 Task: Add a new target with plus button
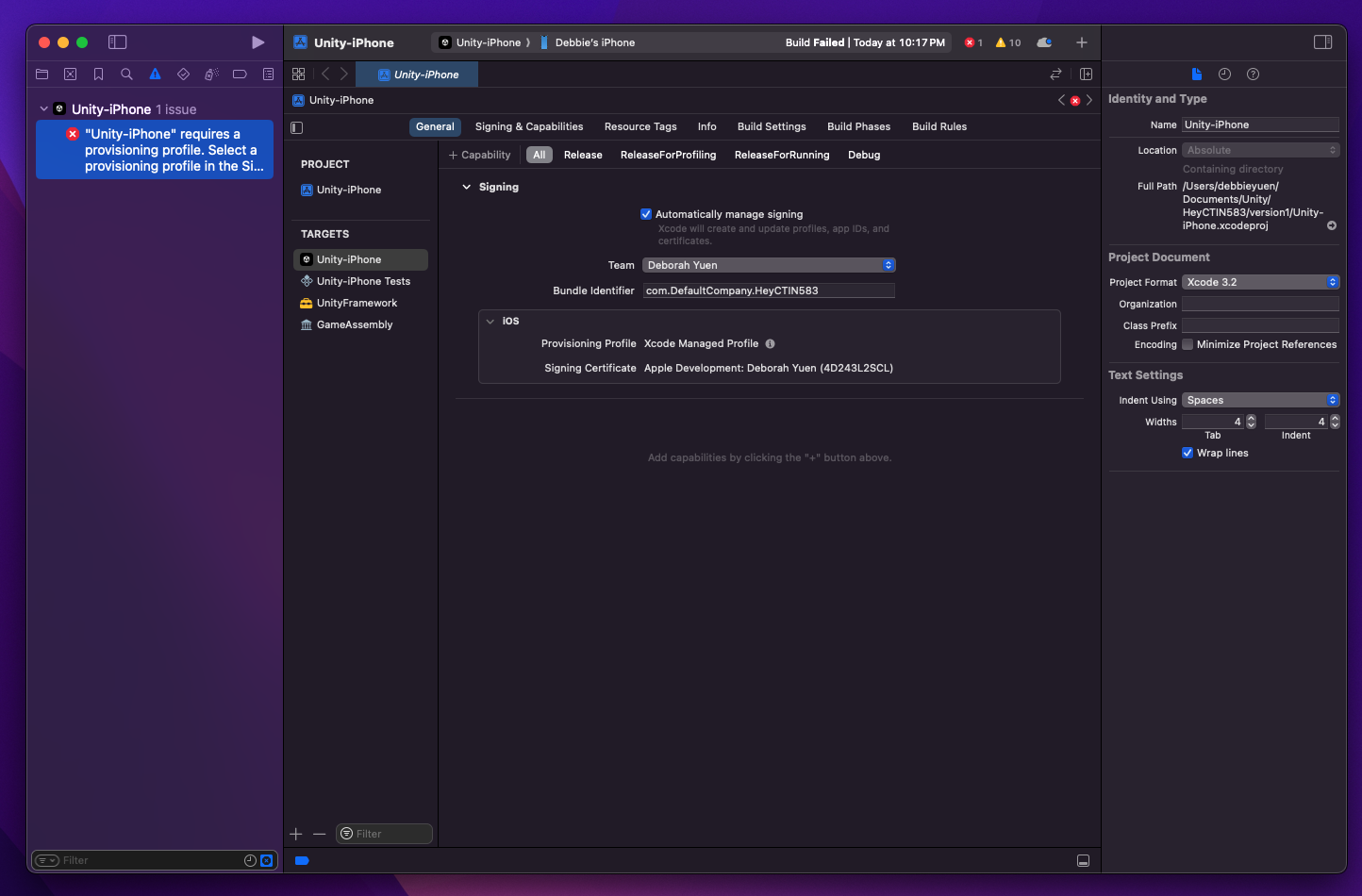coord(296,834)
